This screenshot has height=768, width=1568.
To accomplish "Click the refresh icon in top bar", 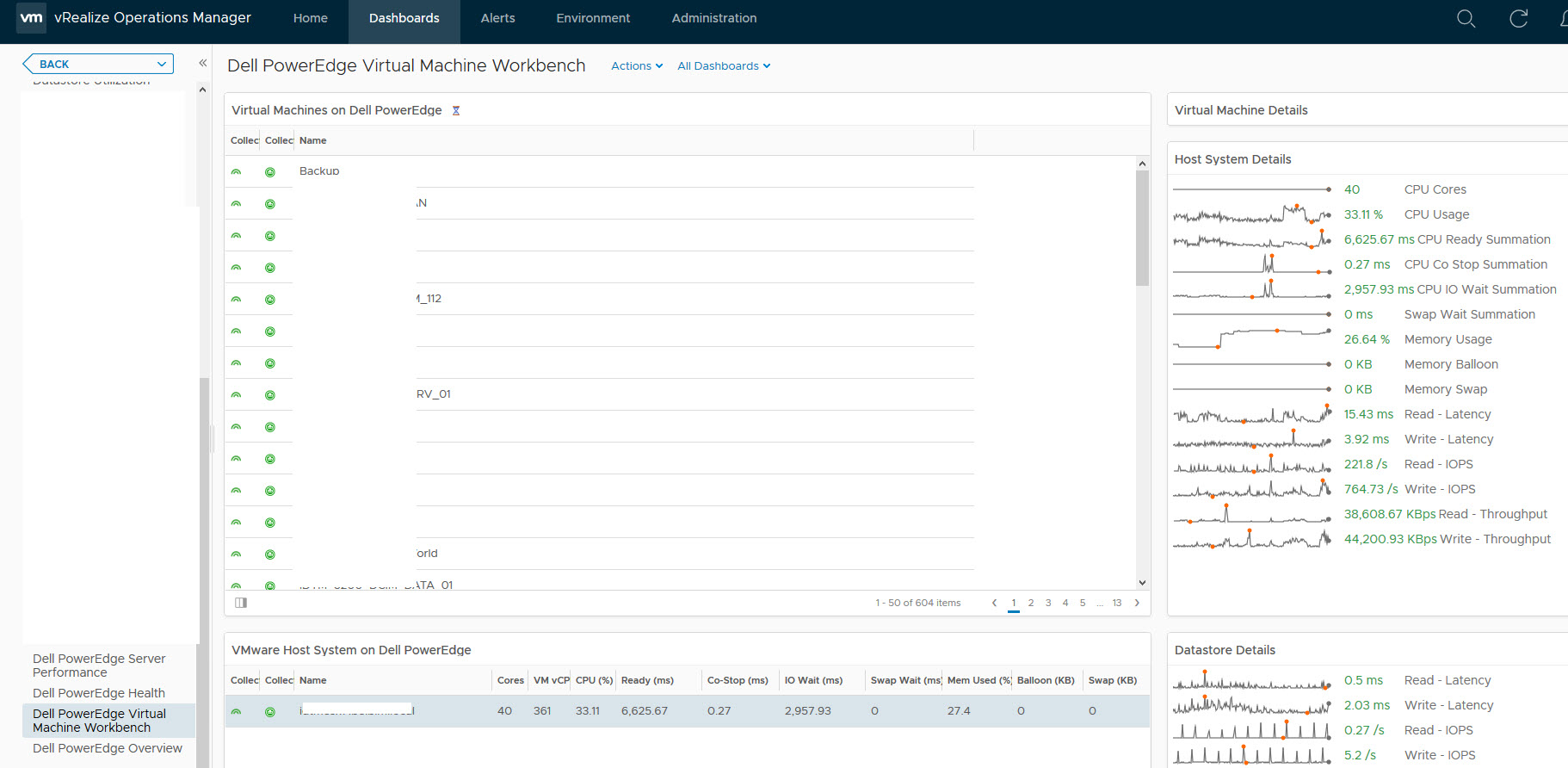I will click(x=1519, y=18).
